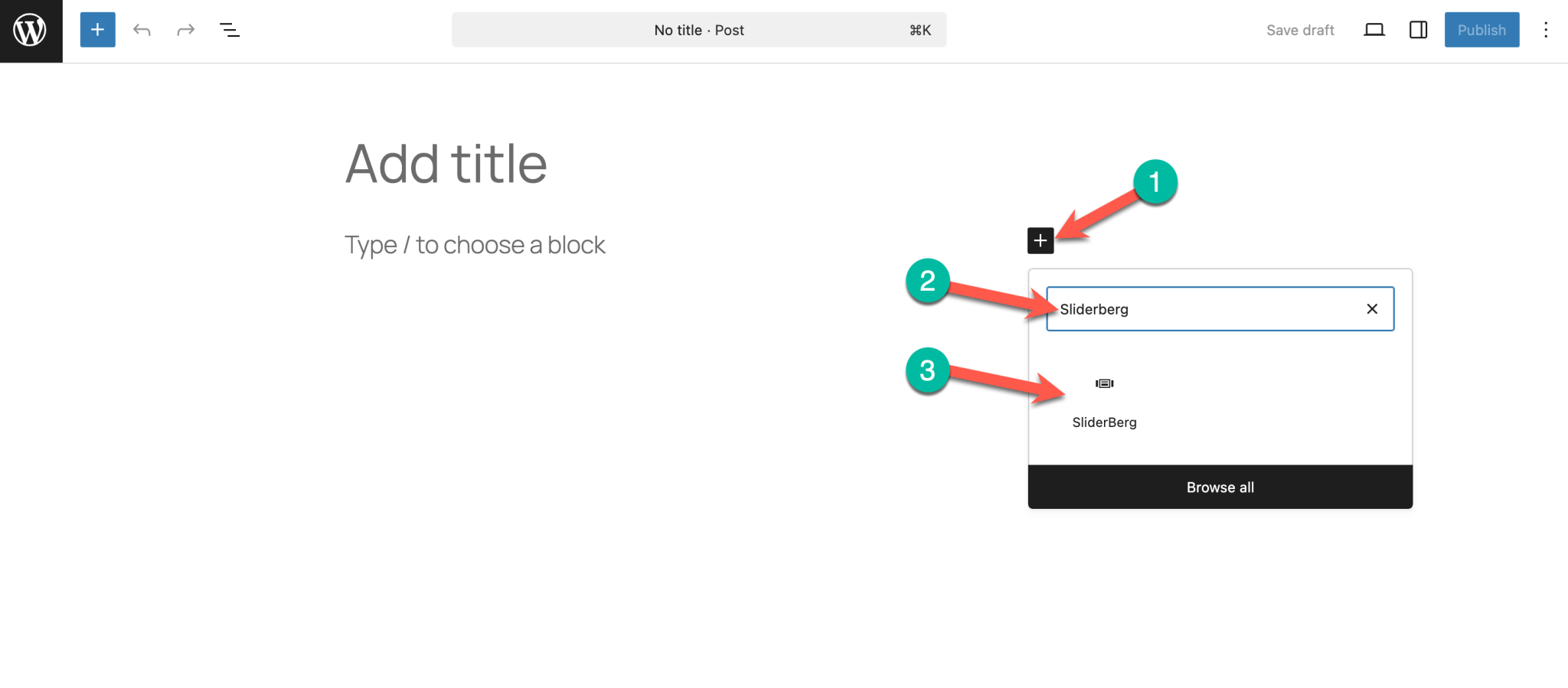Click the Publish button
The width and height of the screenshot is (1568, 688).
[1481, 30]
